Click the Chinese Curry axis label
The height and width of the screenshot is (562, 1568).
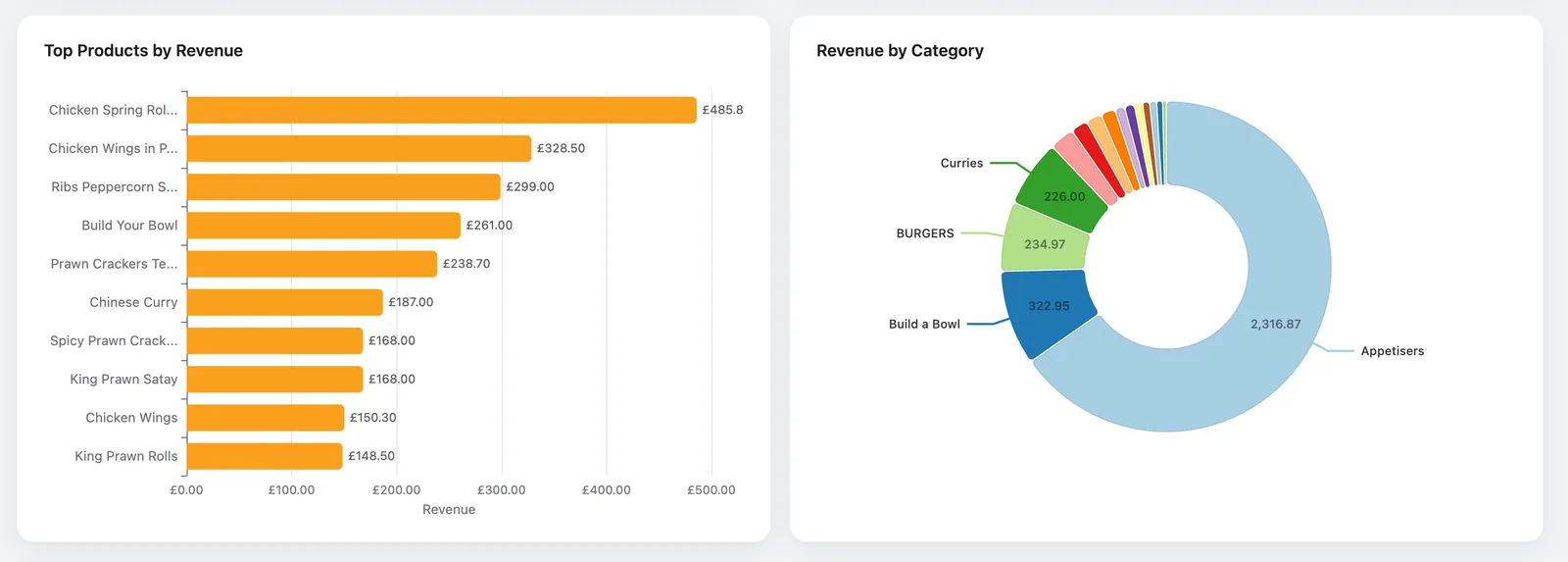coord(133,302)
